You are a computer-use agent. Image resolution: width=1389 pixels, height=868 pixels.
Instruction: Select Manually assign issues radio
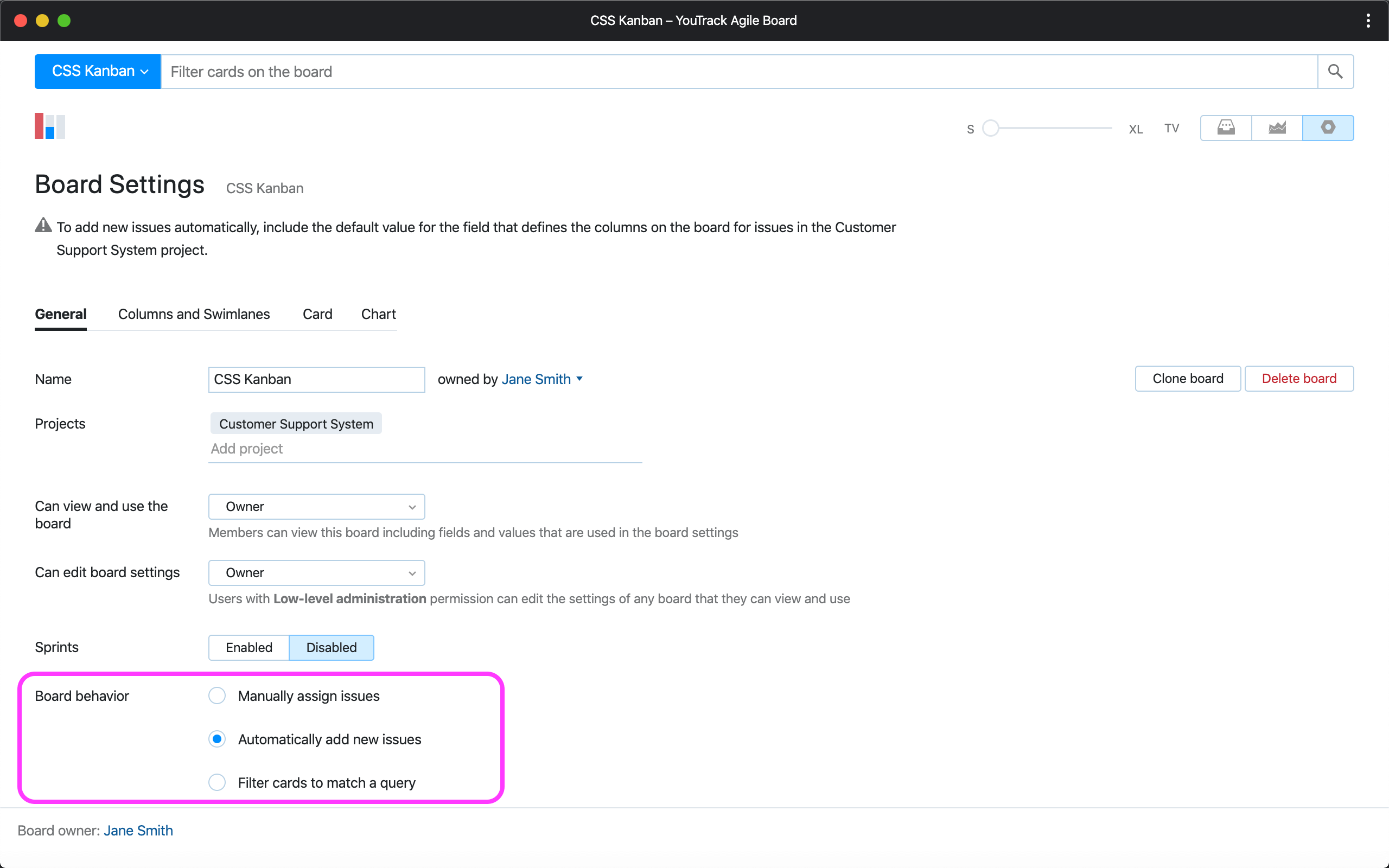coord(217,696)
